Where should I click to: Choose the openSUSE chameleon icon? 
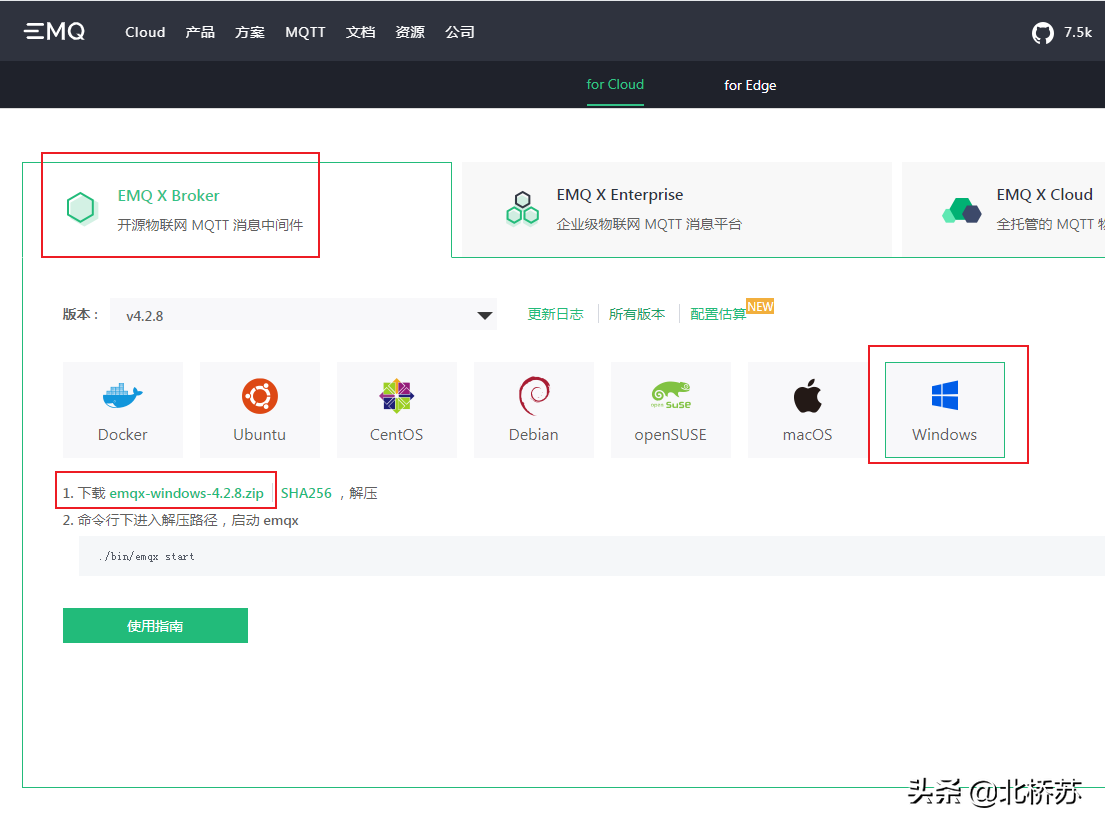[670, 395]
